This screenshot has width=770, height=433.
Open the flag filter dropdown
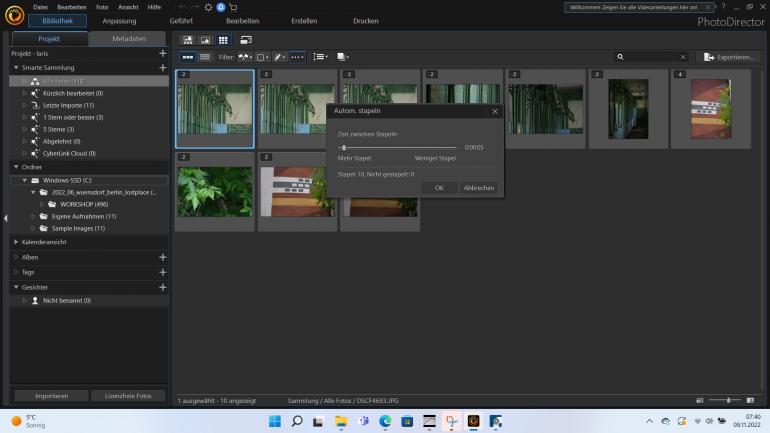(x=244, y=57)
